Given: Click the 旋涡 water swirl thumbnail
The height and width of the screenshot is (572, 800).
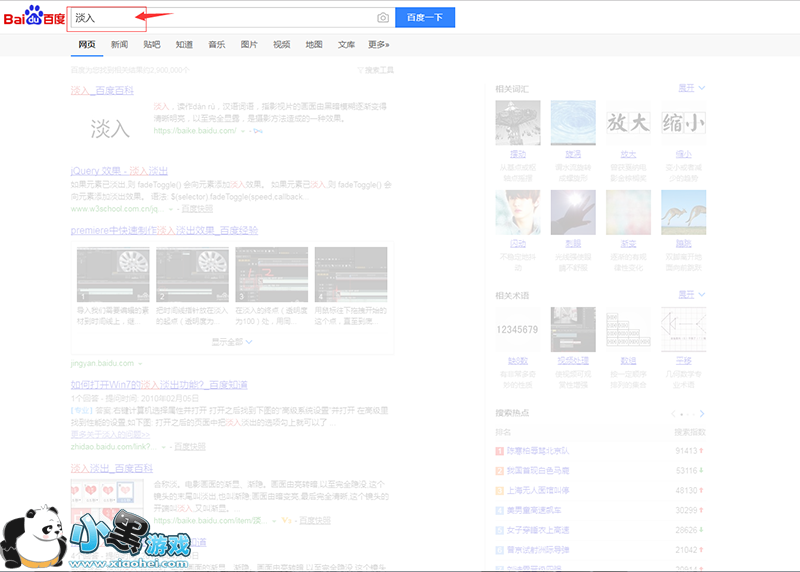Looking at the screenshot, I should tap(573, 122).
